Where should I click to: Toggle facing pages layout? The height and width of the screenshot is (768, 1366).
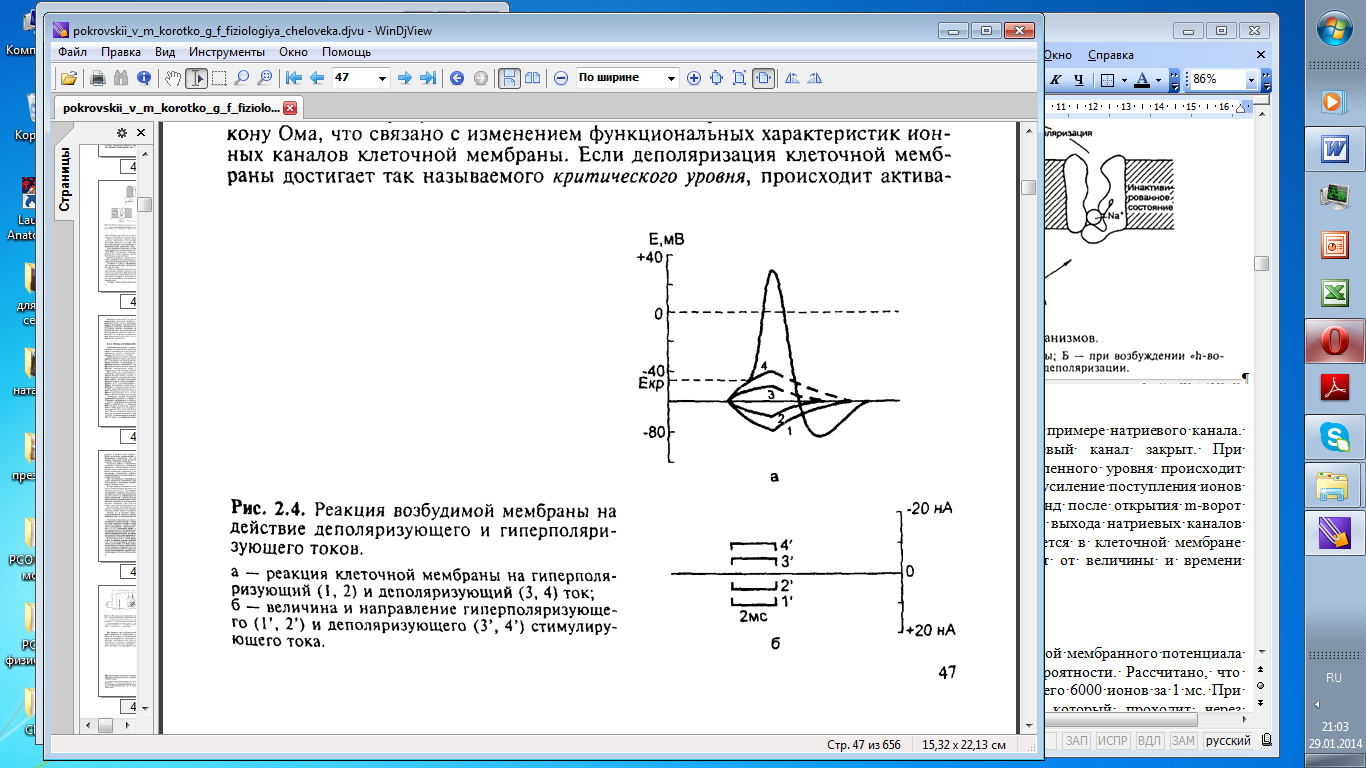[532, 78]
